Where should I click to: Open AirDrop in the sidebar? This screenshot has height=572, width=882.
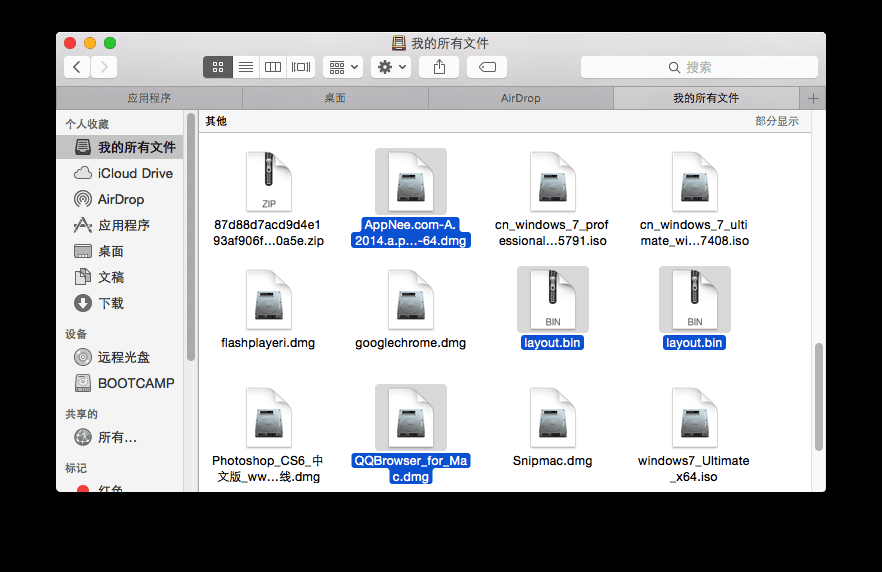120,199
